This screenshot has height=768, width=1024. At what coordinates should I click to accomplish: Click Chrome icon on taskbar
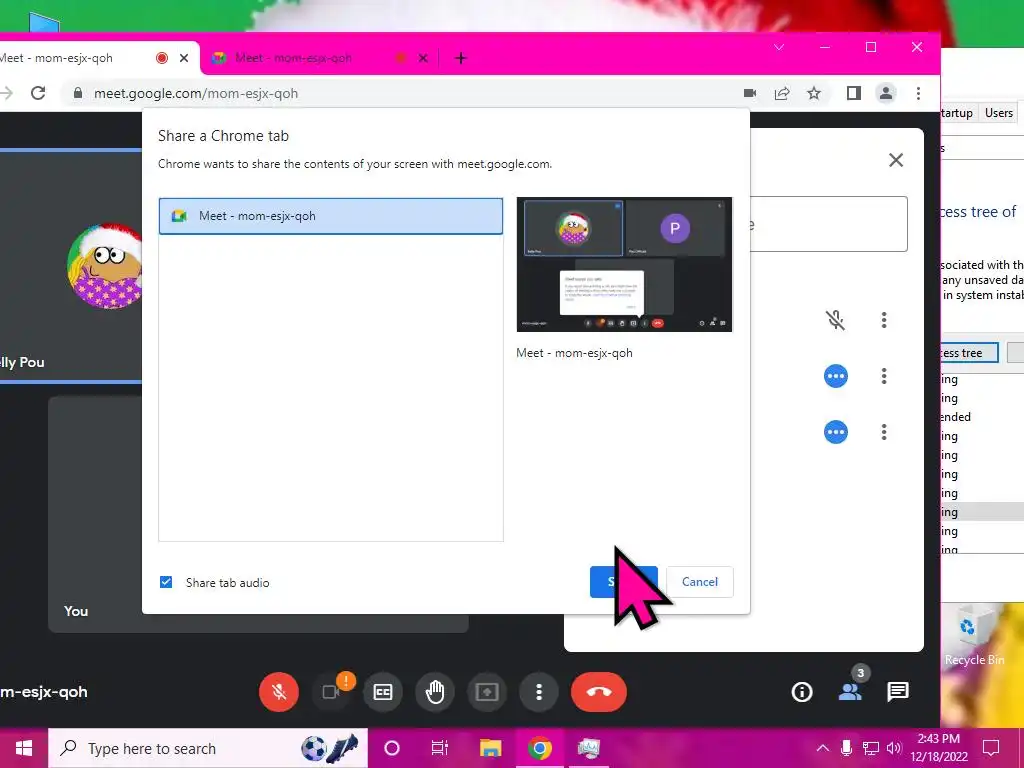coord(539,748)
